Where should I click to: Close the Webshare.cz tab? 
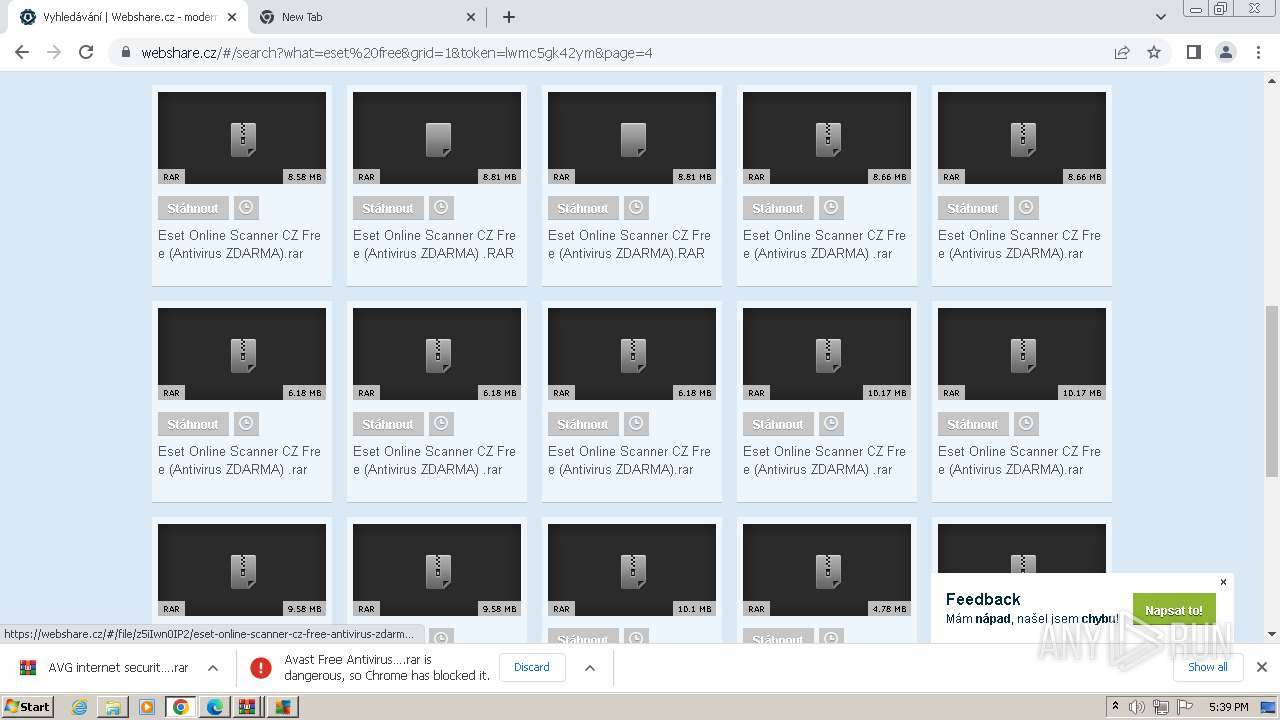[x=232, y=17]
